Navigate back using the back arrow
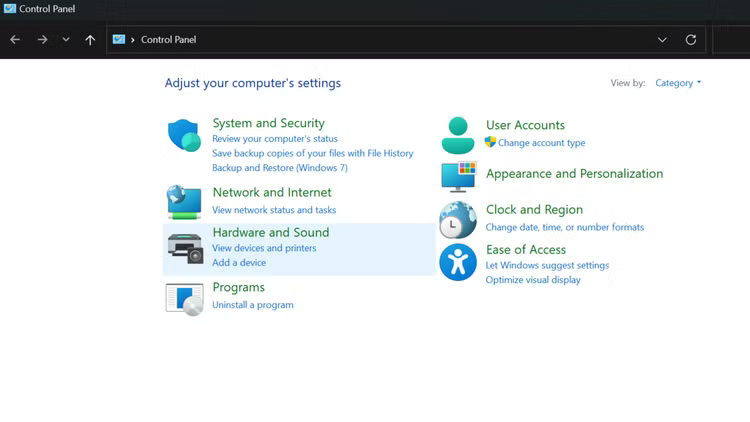This screenshot has width=750, height=422. pos(15,40)
